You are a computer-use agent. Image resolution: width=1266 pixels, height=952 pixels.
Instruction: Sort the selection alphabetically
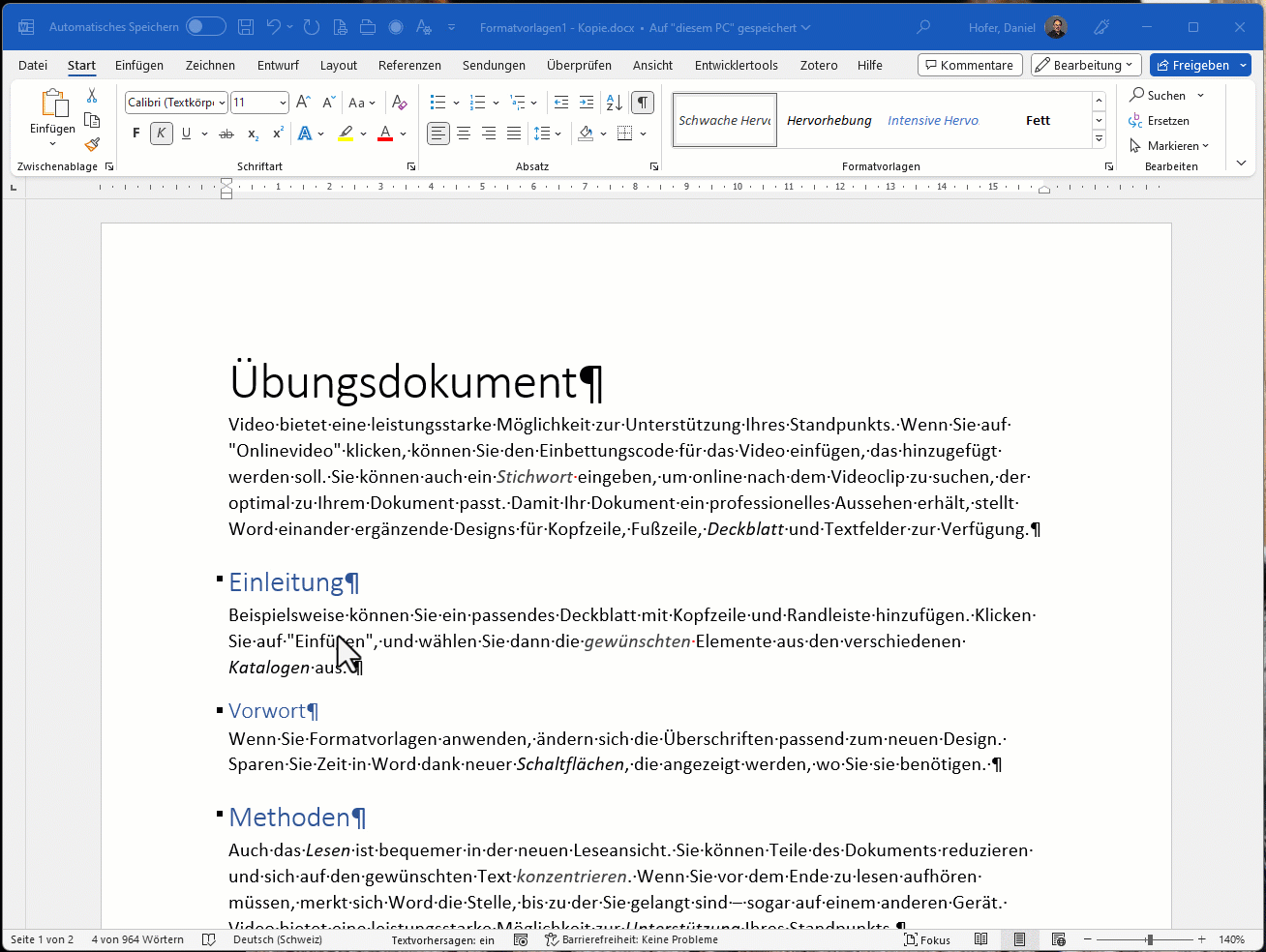point(614,103)
